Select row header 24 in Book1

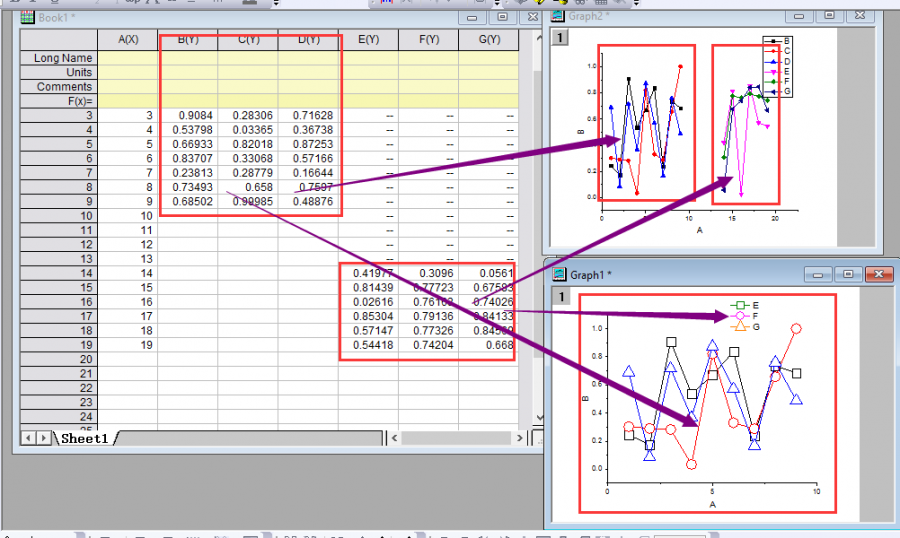click(59, 417)
